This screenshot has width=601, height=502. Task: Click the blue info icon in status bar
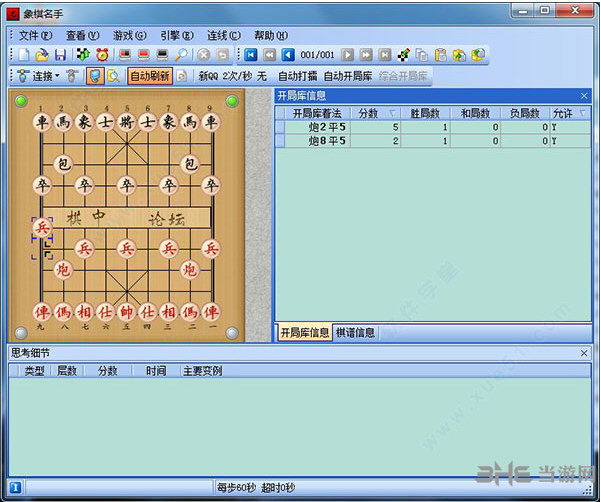click(x=15, y=487)
